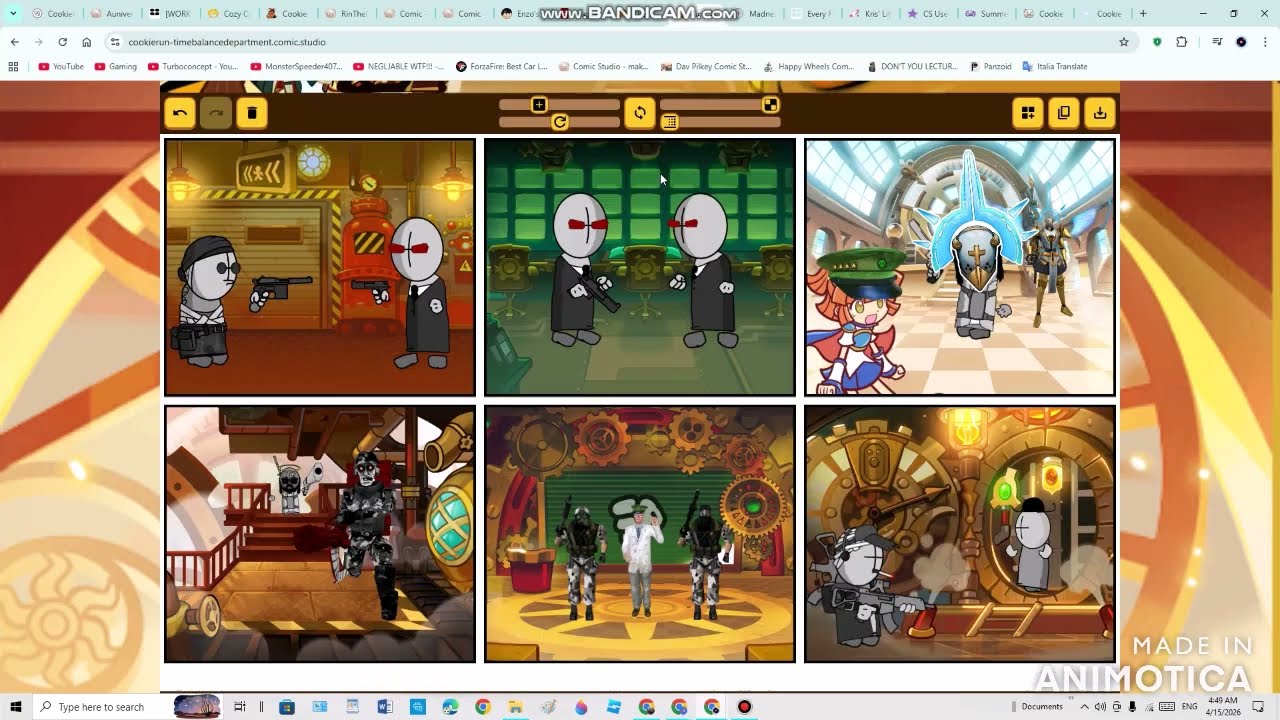Launch Microsoft Word from the taskbar
This screenshot has width=1280, height=720.
pyautogui.click(x=385, y=707)
